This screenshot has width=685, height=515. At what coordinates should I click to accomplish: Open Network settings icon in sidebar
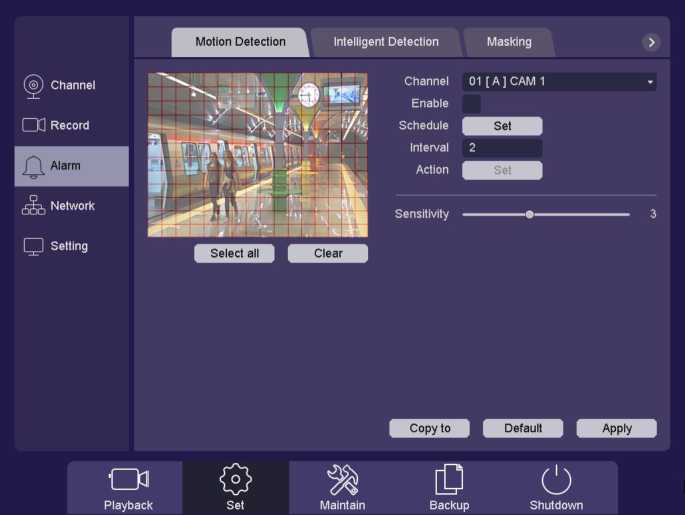tap(34, 206)
